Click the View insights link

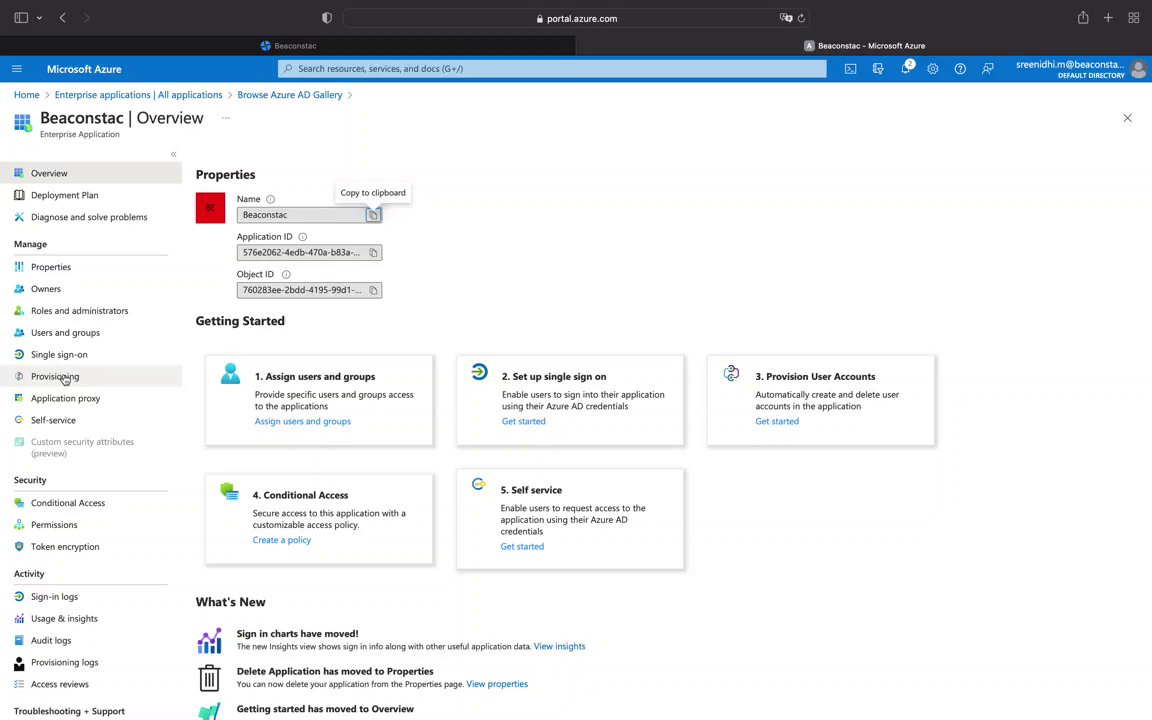(x=559, y=647)
